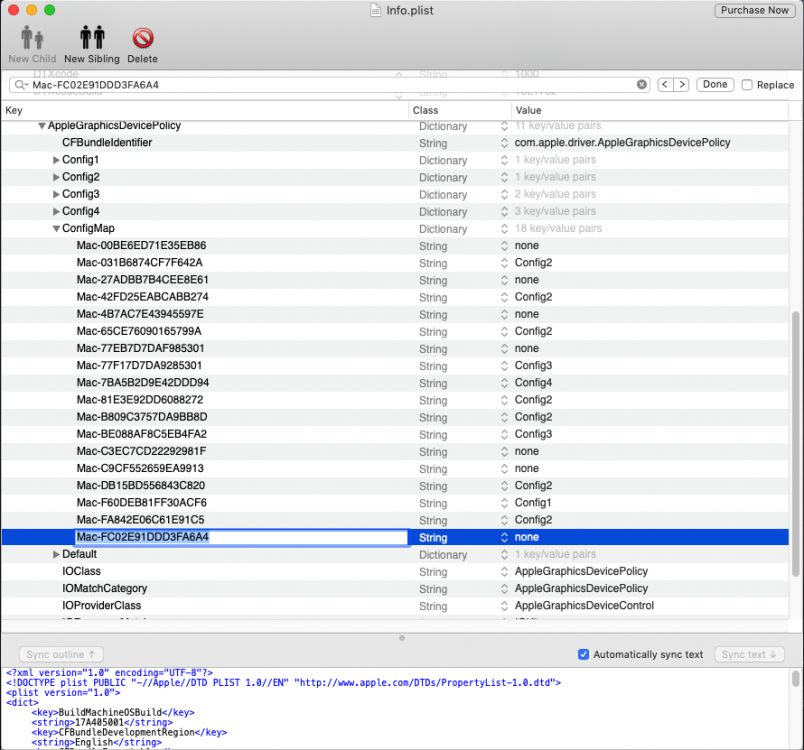Click the Info.plist document icon in title bar
Image resolution: width=804 pixels, height=750 pixels.
(x=376, y=10)
